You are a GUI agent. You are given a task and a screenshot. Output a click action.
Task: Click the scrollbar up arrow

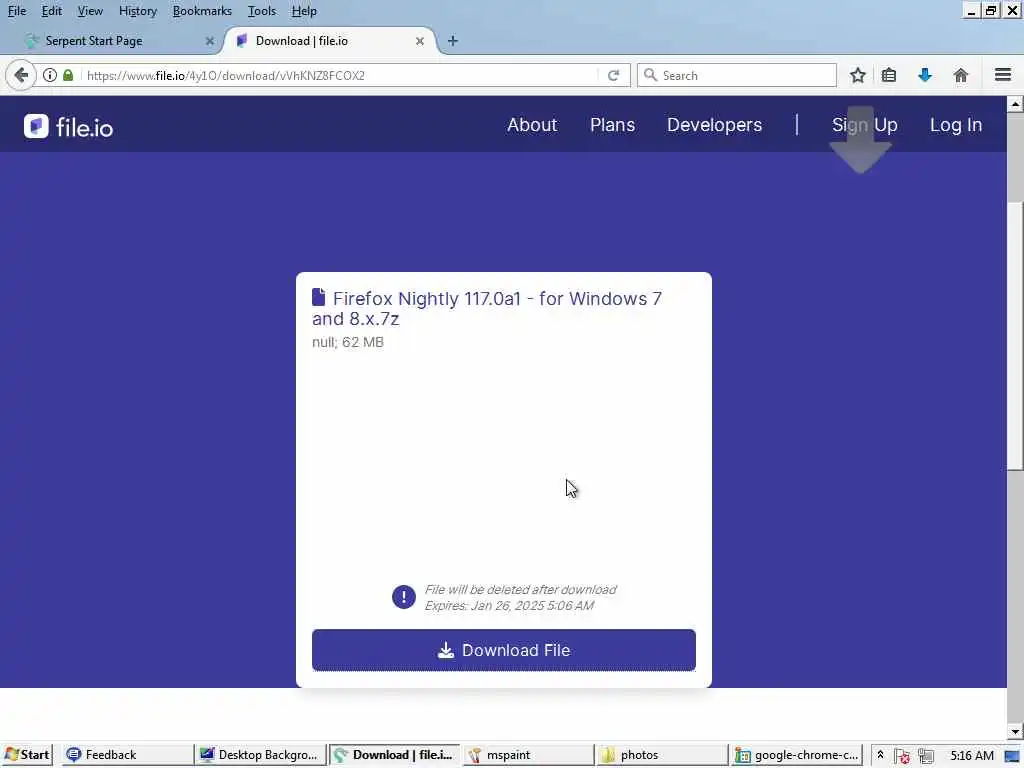point(1015,104)
